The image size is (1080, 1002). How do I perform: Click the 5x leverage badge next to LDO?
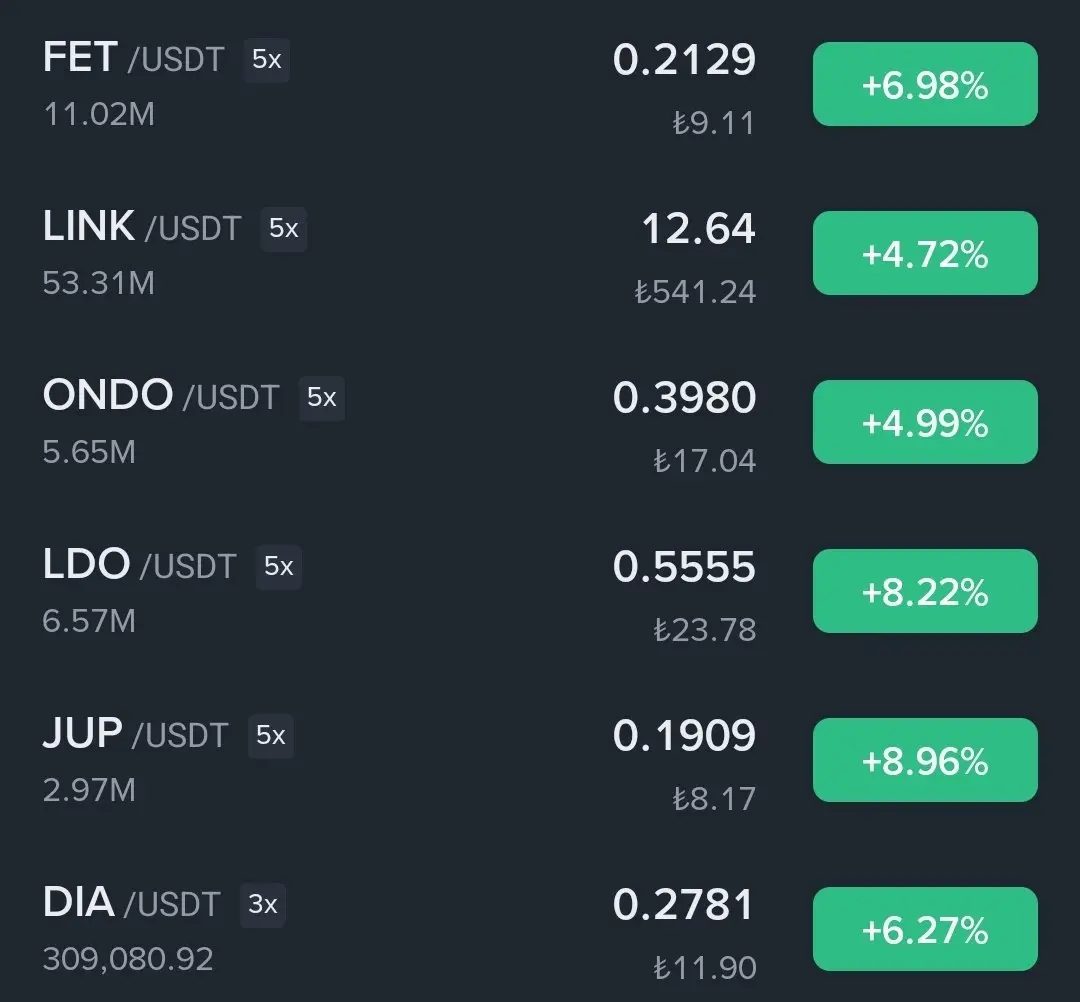click(x=279, y=567)
